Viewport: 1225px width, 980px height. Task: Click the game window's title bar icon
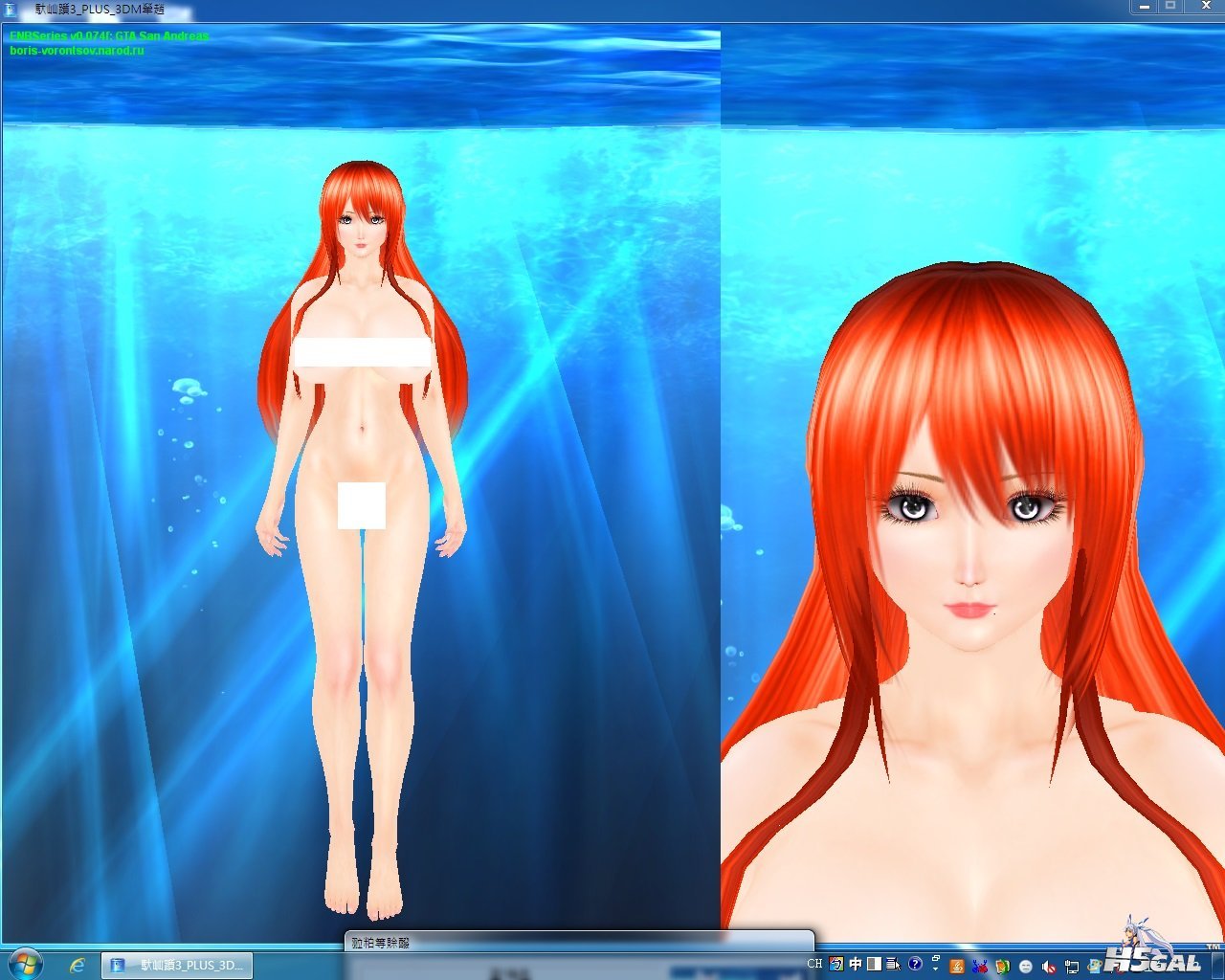tap(11, 9)
